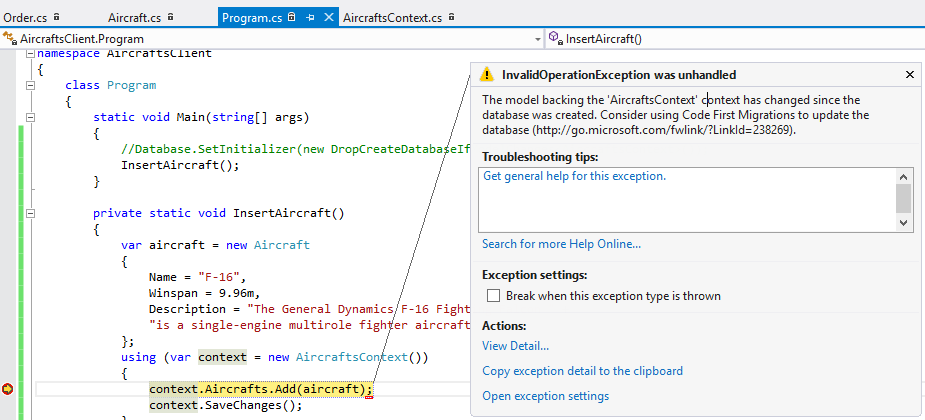The image size is (925, 420).
Task: Click the warning icon in the exception dialog
Action: click(486, 75)
